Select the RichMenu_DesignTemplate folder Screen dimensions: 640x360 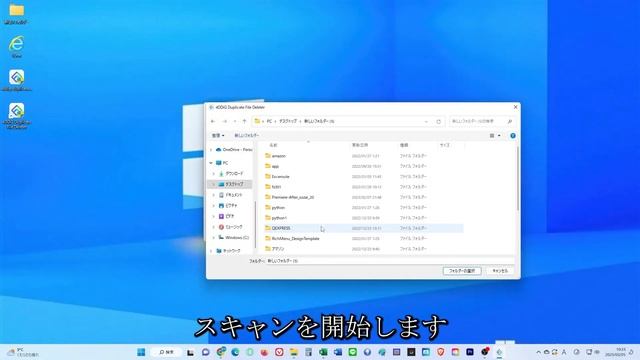point(296,238)
